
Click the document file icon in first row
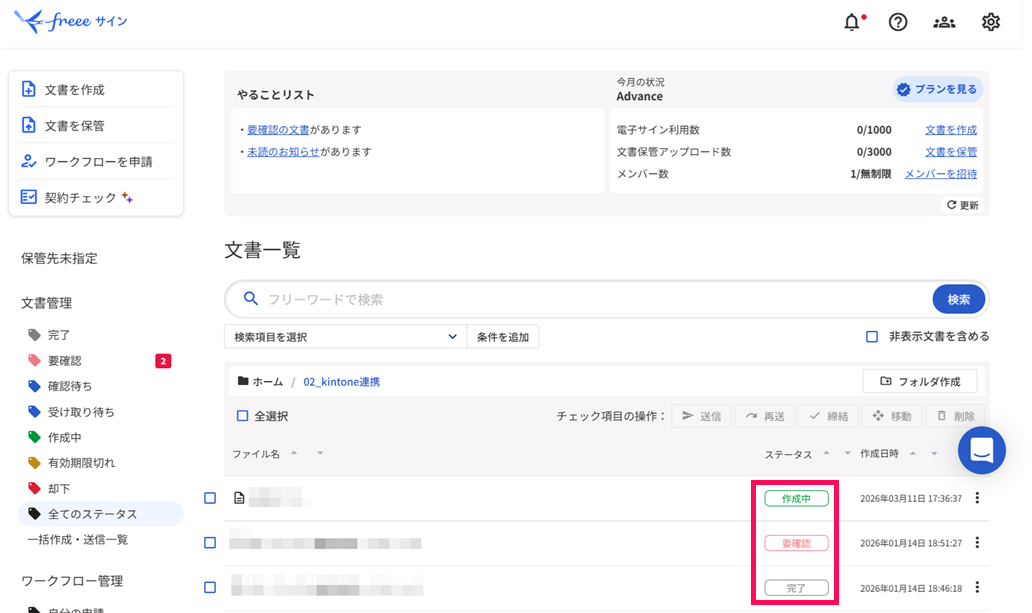tap(239, 498)
